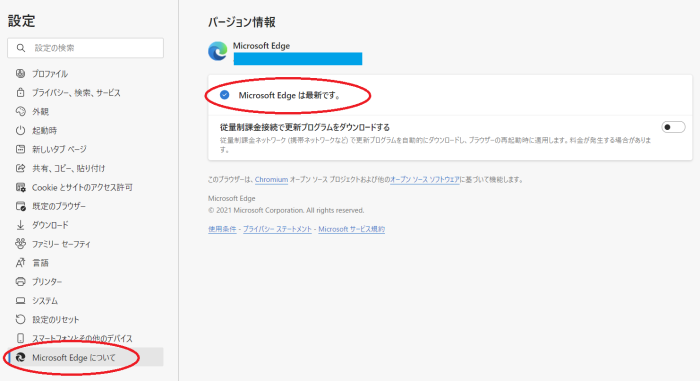Open プライバシー ステートメント link
The width and height of the screenshot is (700, 381).
coord(277,229)
